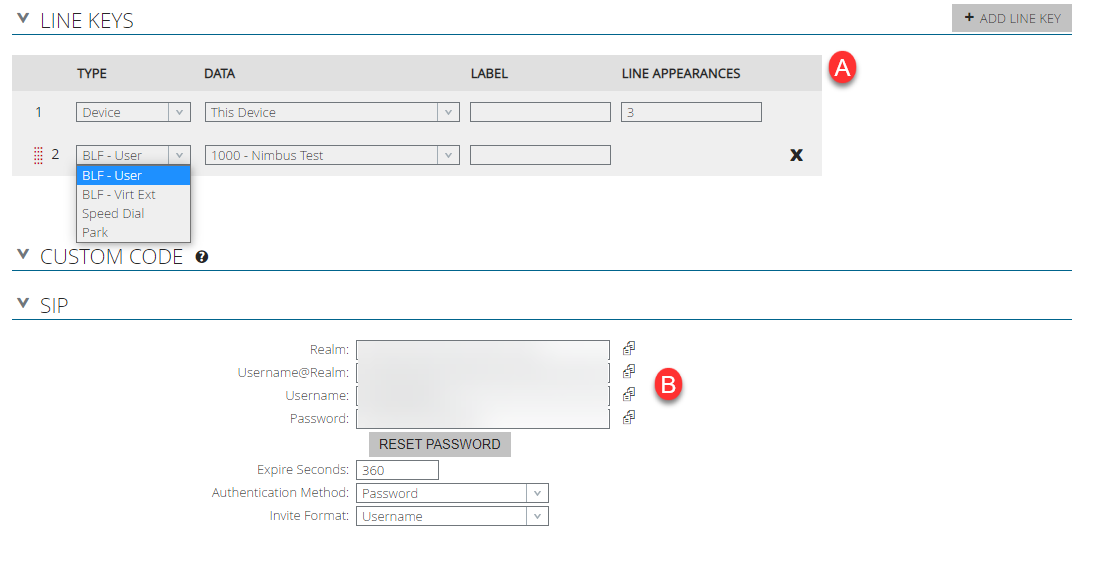The width and height of the screenshot is (1107, 575).
Task: Collapse the Line Keys section
Action: [24, 19]
